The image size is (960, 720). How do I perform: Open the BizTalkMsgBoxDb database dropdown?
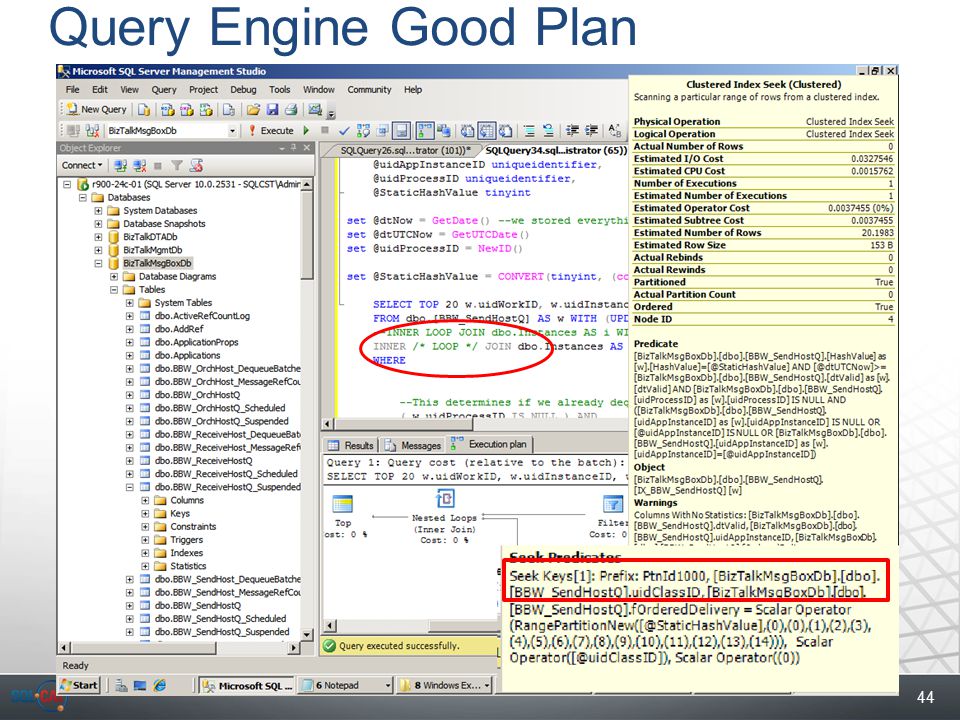232,131
